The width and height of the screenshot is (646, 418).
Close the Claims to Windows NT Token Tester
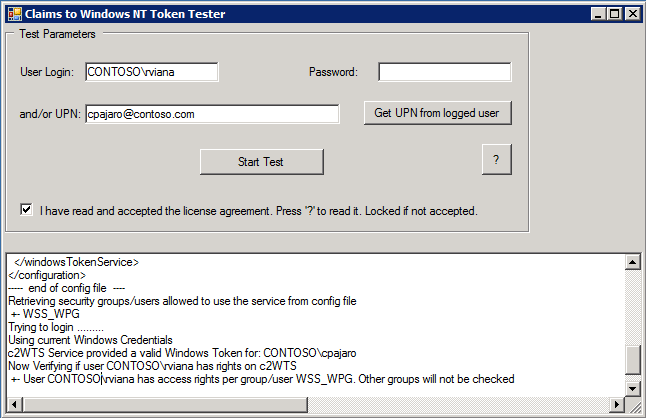[631, 14]
